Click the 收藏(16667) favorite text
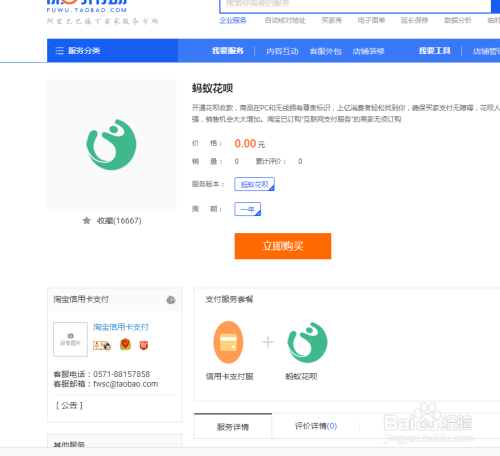Viewport: 500px width, 456px height. 119,221
